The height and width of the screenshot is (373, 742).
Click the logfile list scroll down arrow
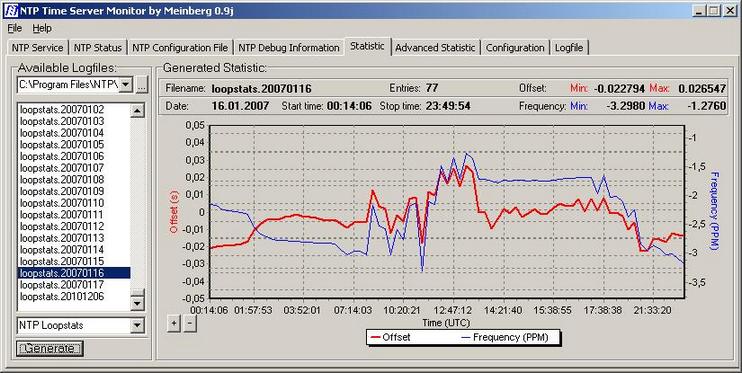click(137, 303)
